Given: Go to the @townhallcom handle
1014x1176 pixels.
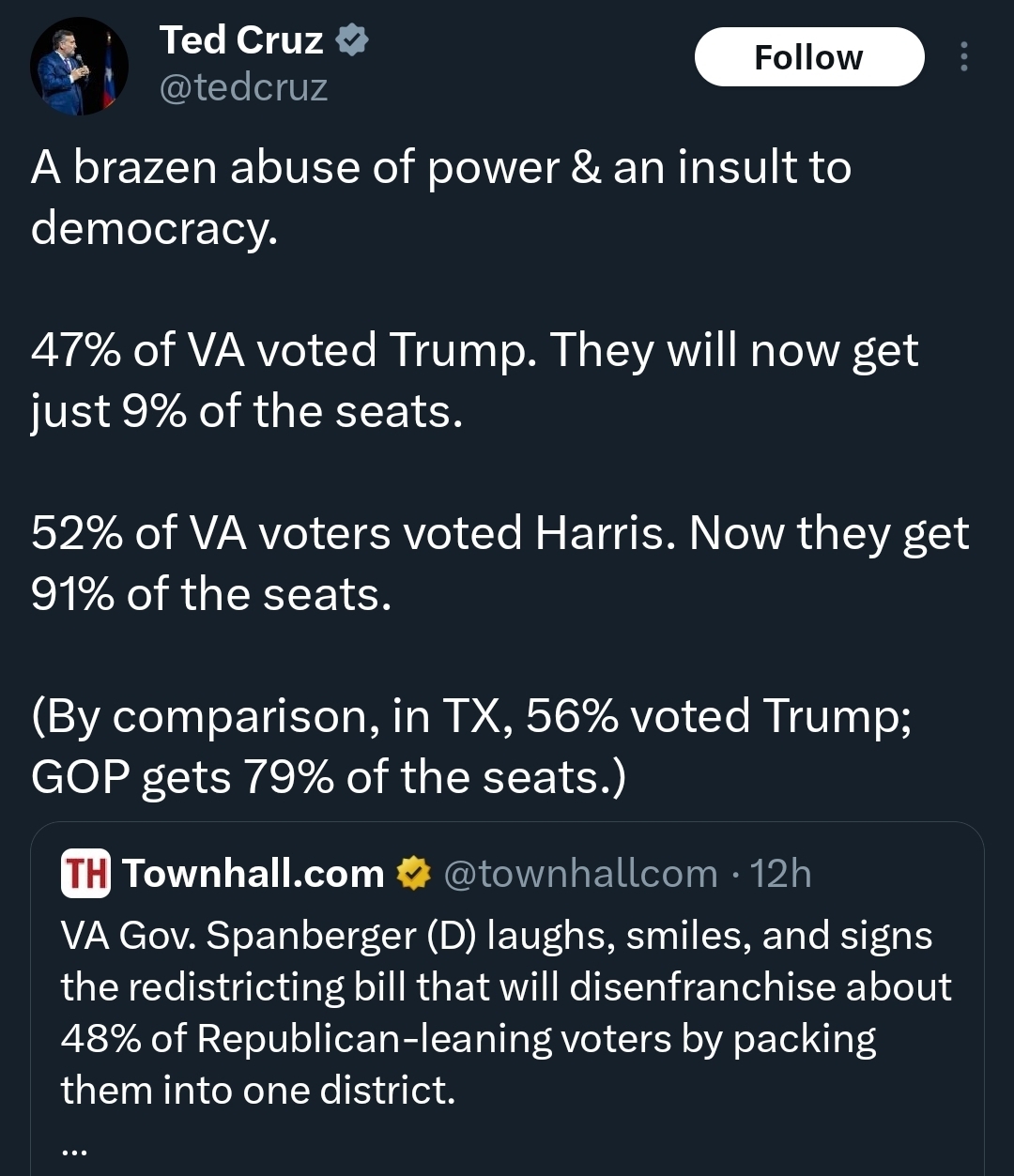Looking at the screenshot, I should 579,874.
